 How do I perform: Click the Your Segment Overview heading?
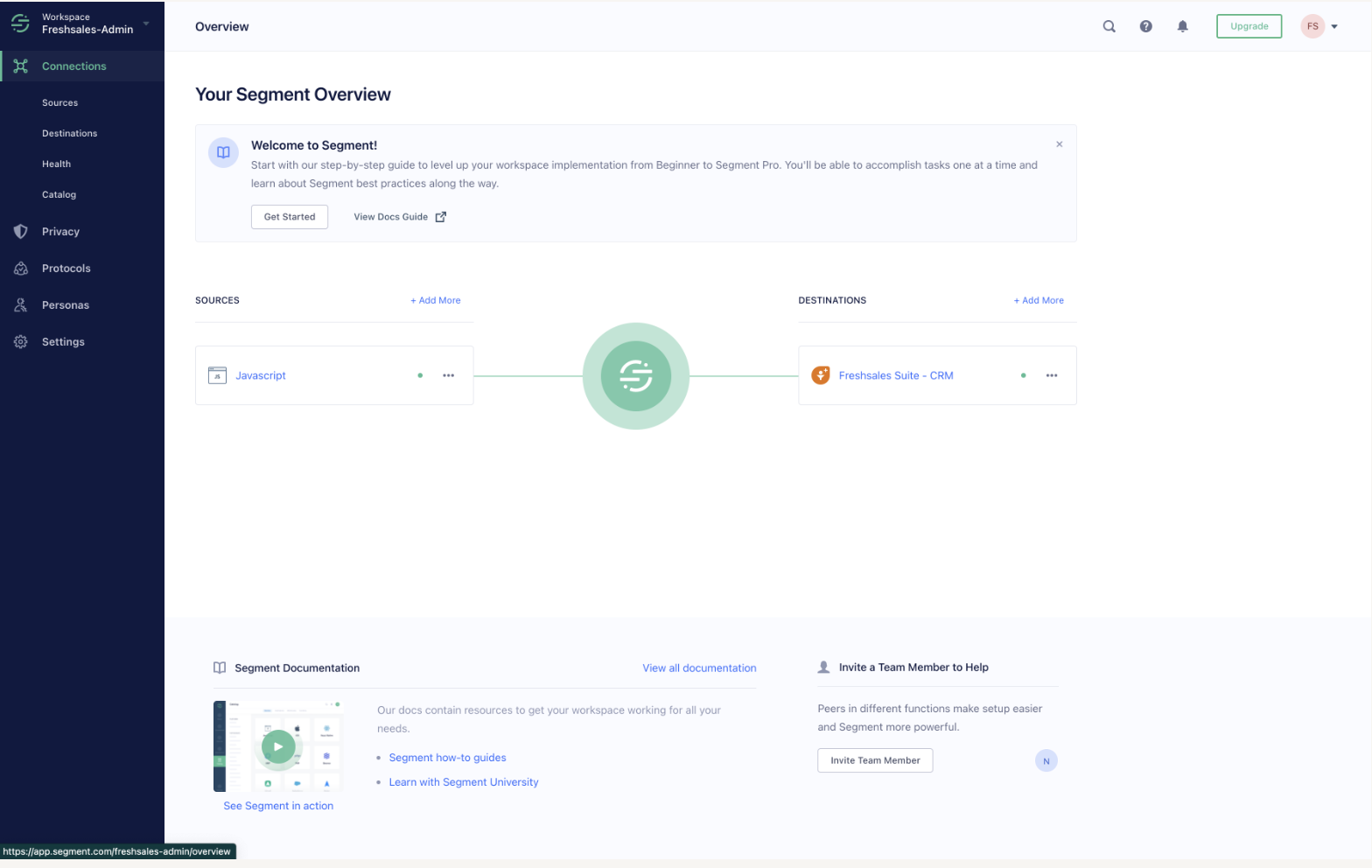[293, 94]
